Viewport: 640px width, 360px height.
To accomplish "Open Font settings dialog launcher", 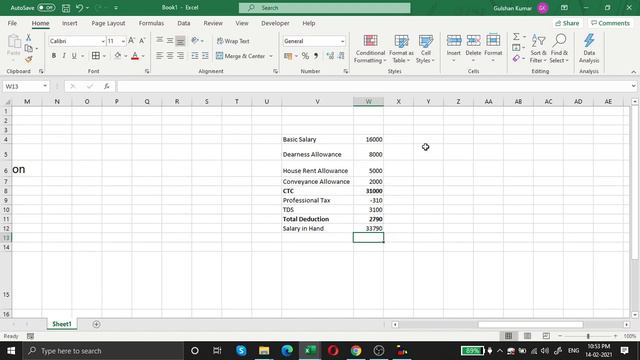I will tap(147, 71).
